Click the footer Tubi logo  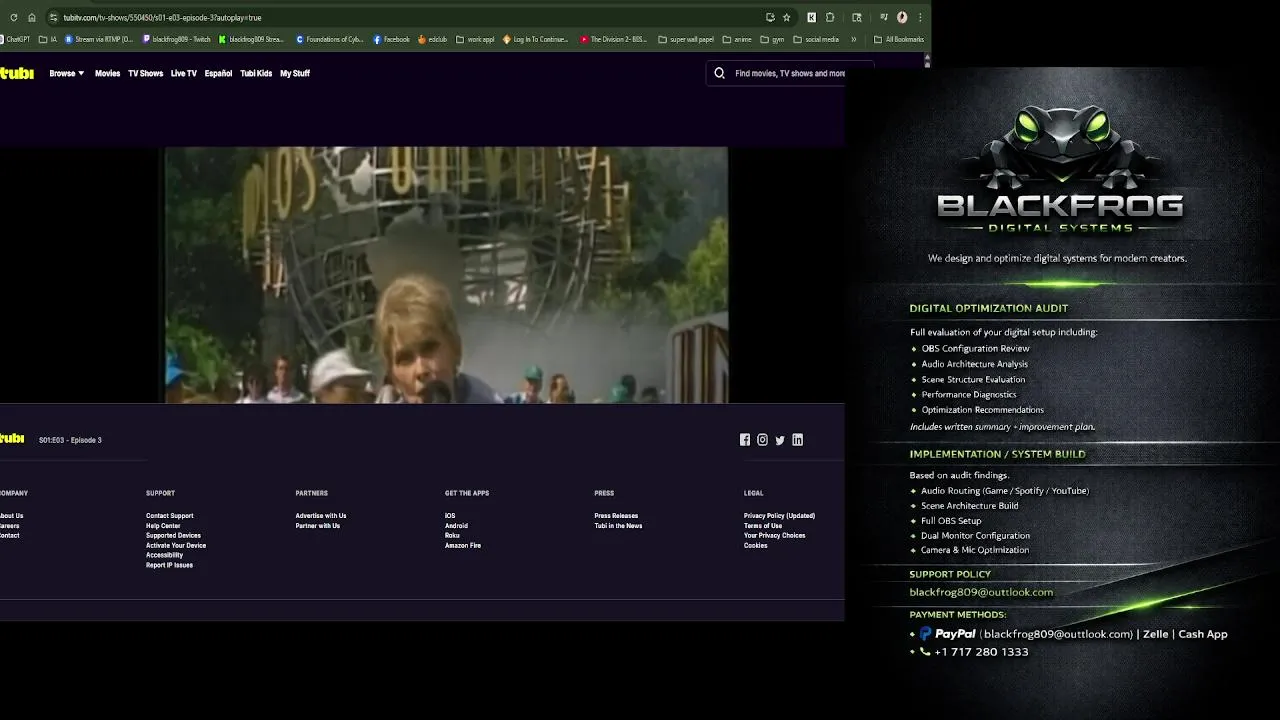point(12,439)
